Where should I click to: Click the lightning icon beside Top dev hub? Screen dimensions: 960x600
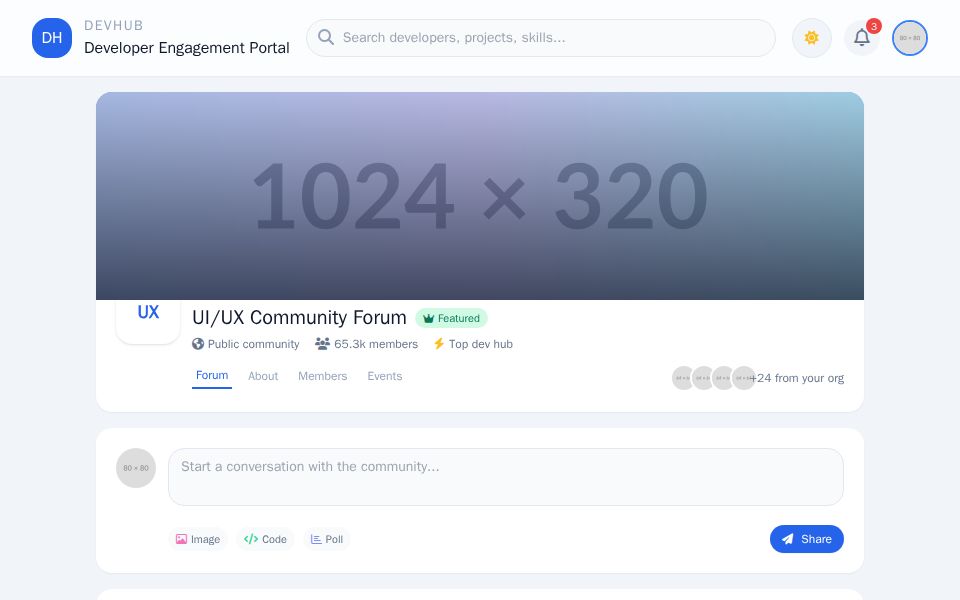(438, 344)
